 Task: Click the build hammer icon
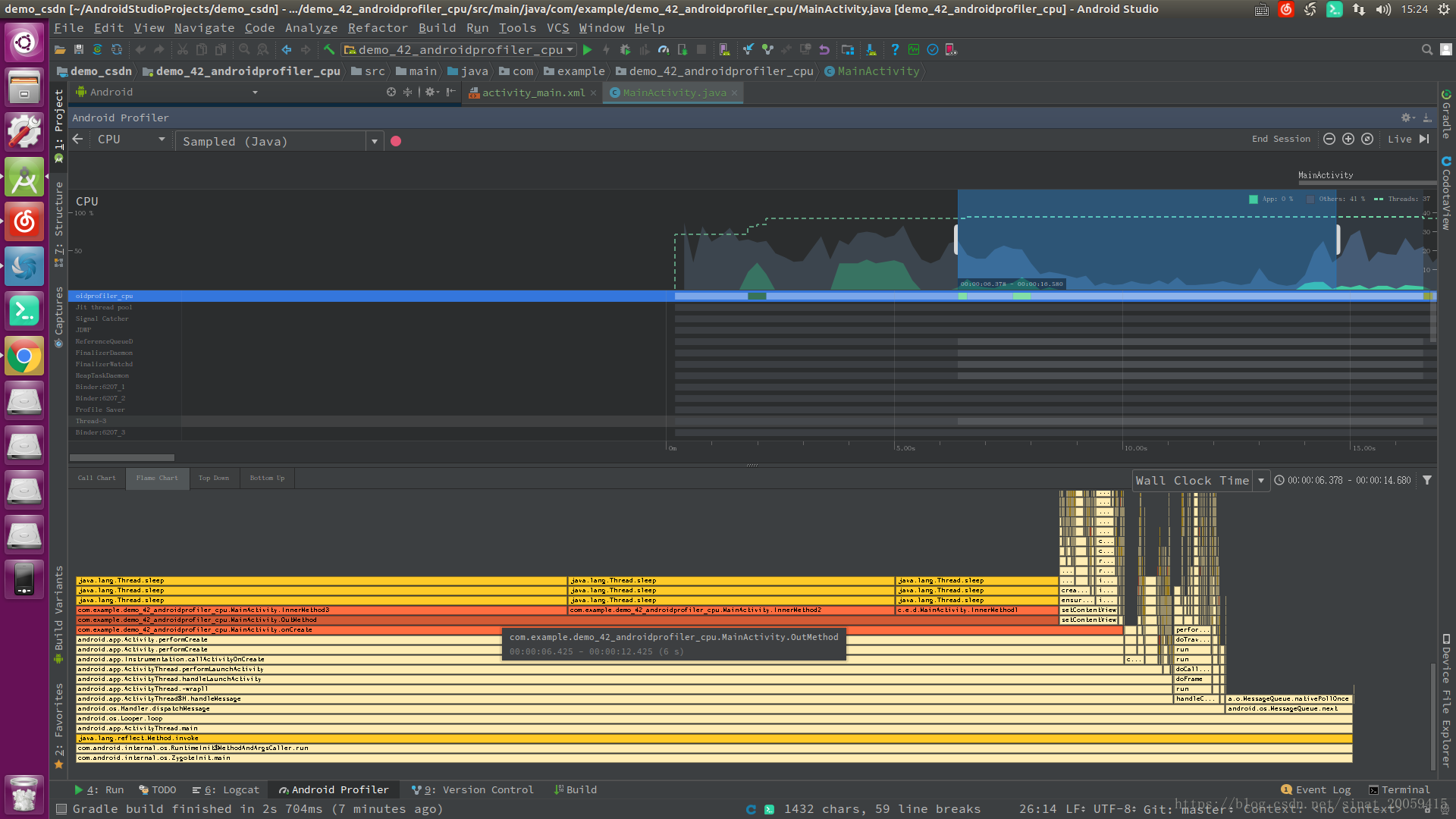(329, 50)
